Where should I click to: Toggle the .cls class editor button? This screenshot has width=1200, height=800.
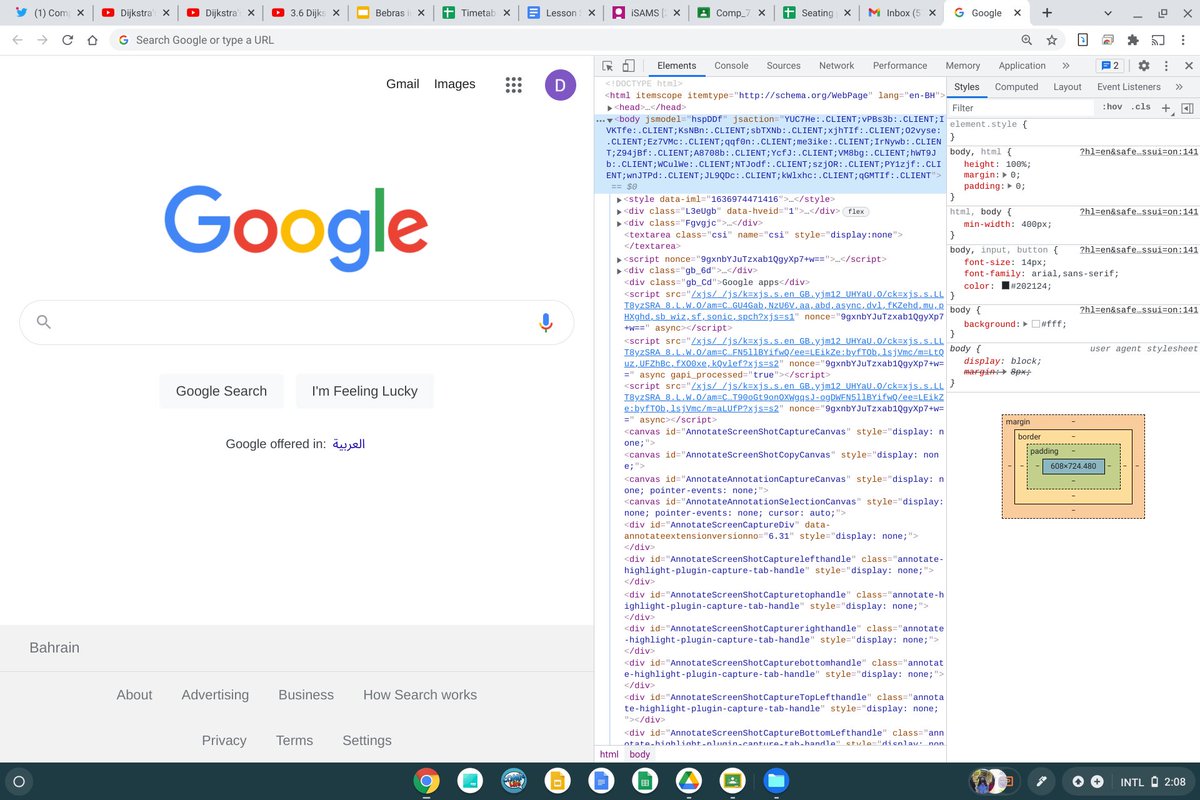click(x=1141, y=107)
